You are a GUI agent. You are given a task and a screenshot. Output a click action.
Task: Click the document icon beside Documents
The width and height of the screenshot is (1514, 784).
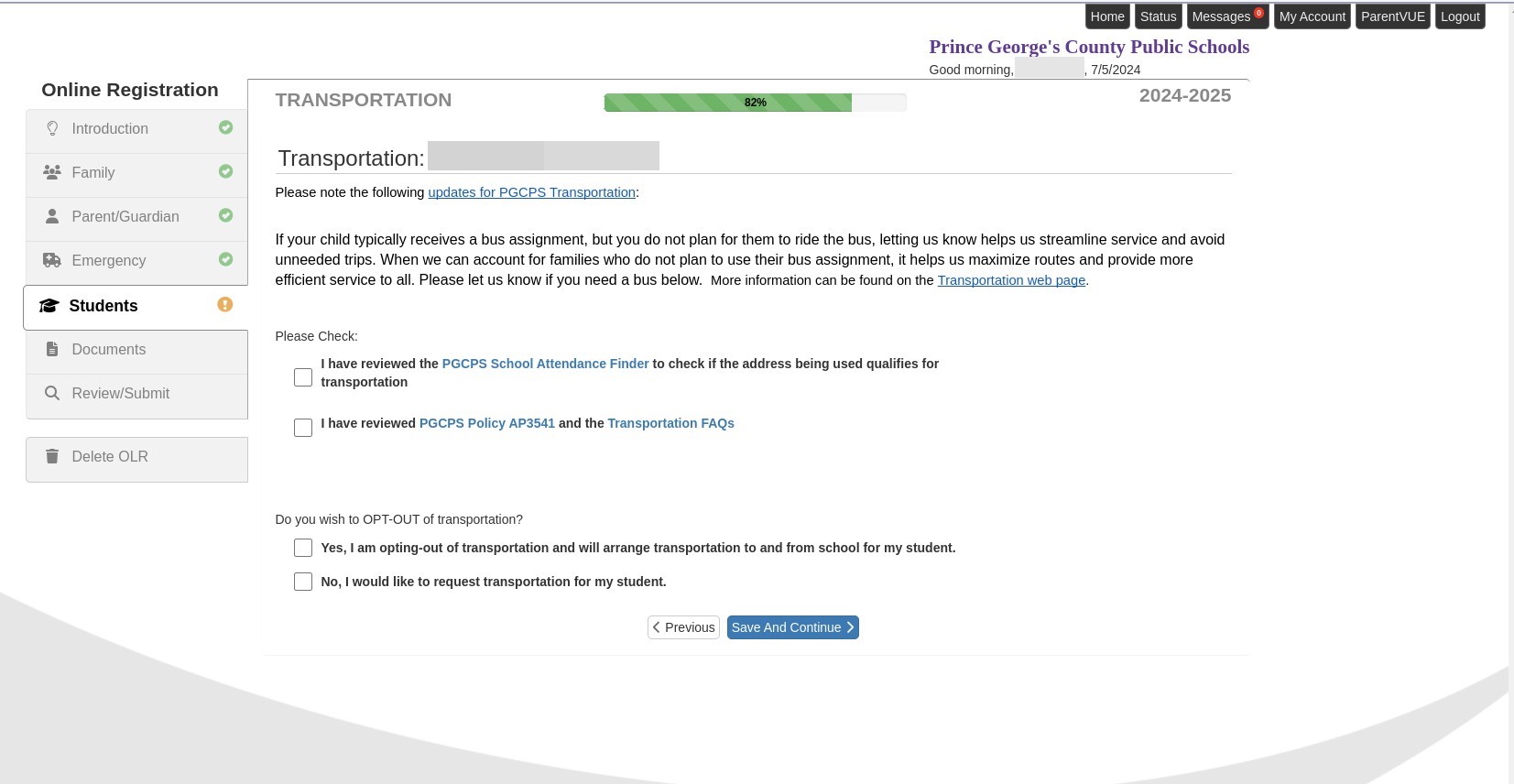point(52,349)
